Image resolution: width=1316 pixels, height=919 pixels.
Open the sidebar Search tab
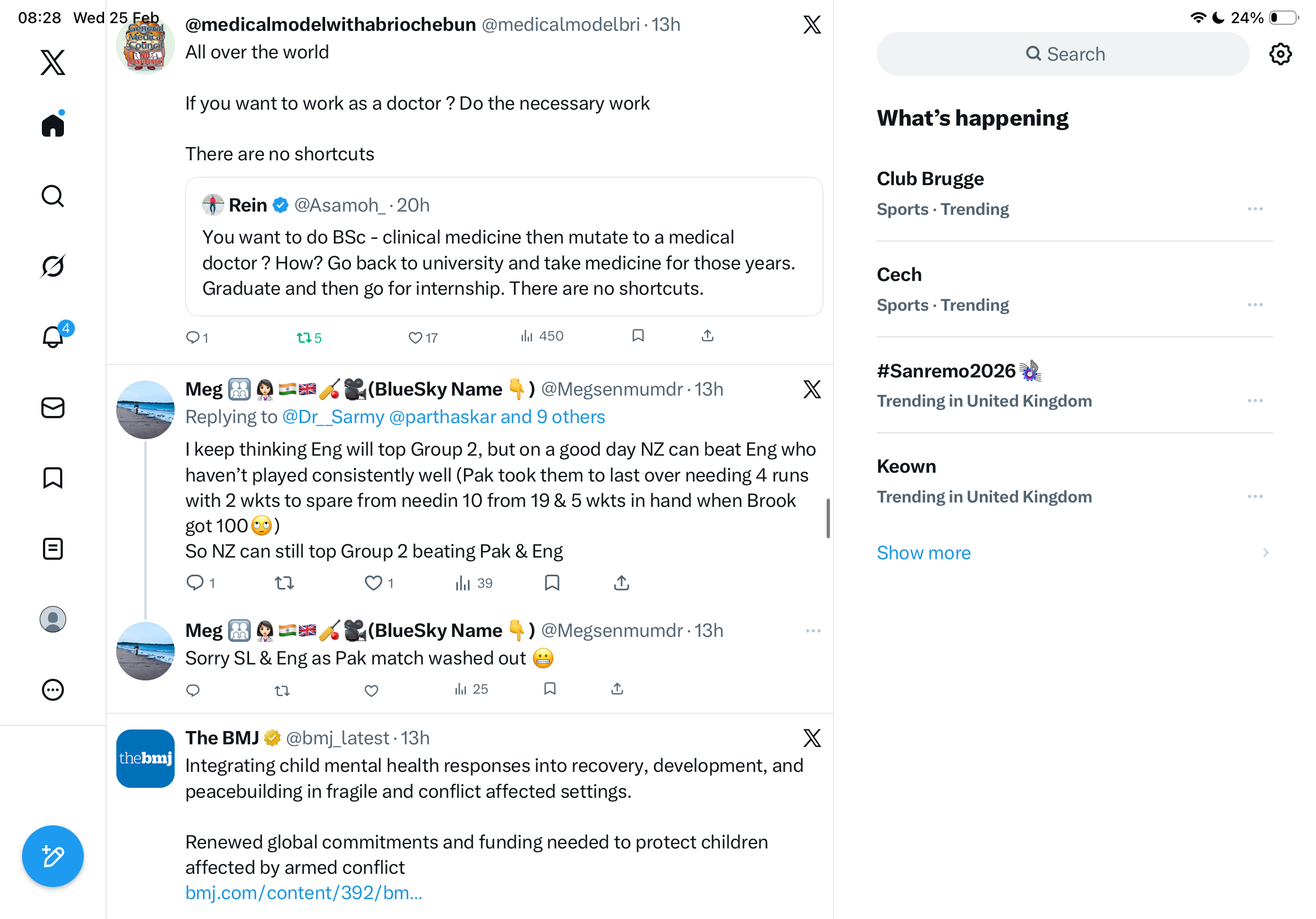pos(53,196)
